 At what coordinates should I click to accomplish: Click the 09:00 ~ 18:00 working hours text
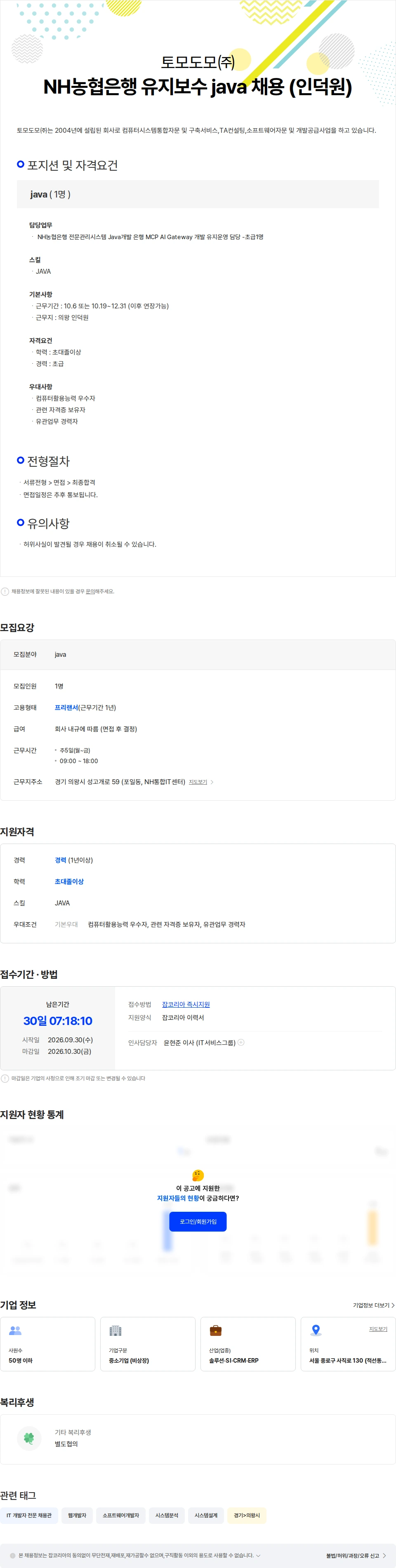79,761
